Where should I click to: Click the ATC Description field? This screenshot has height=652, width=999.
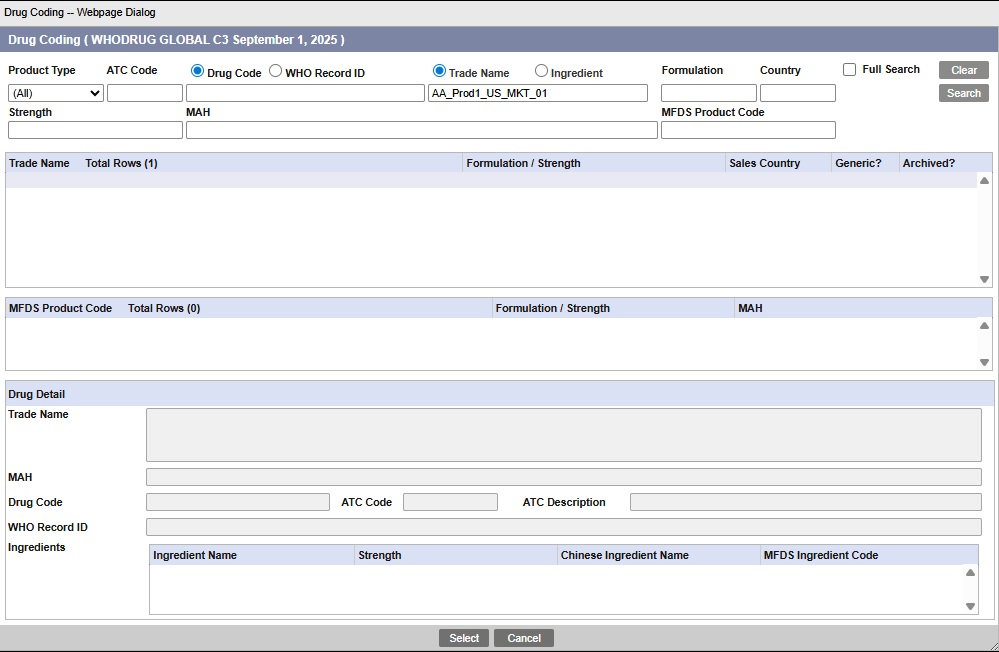(806, 502)
